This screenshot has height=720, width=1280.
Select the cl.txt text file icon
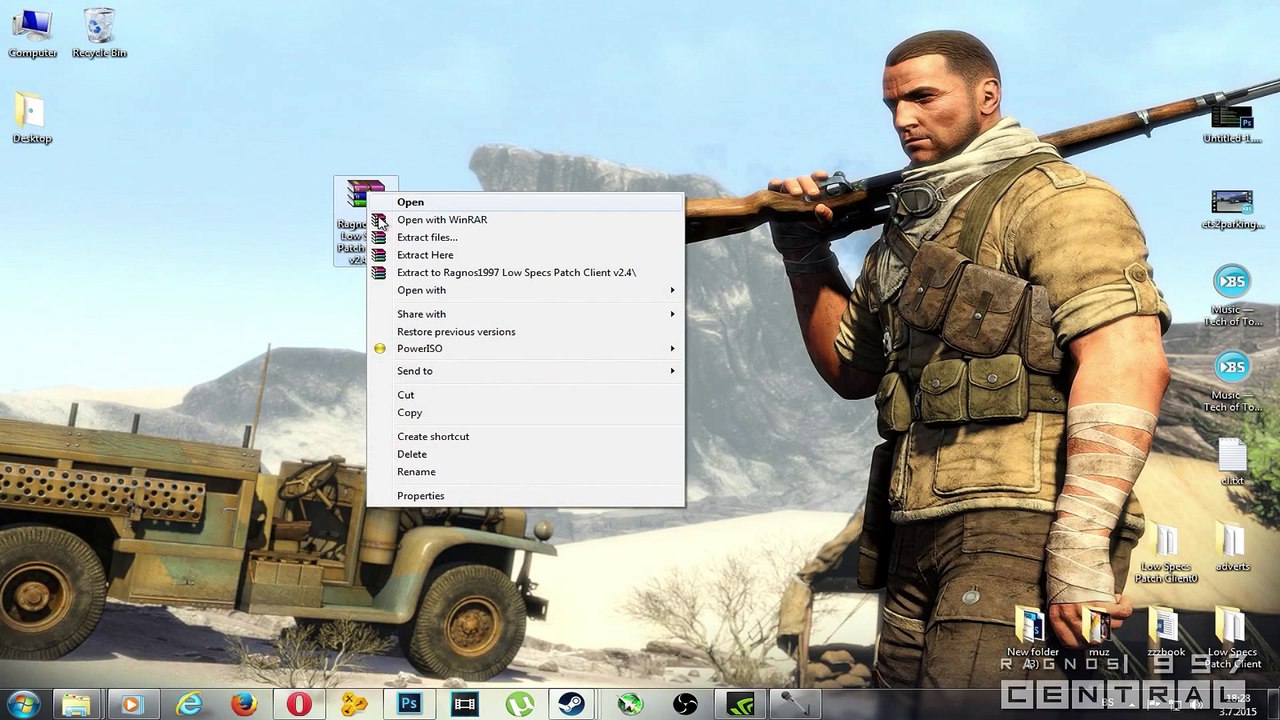(1232, 462)
